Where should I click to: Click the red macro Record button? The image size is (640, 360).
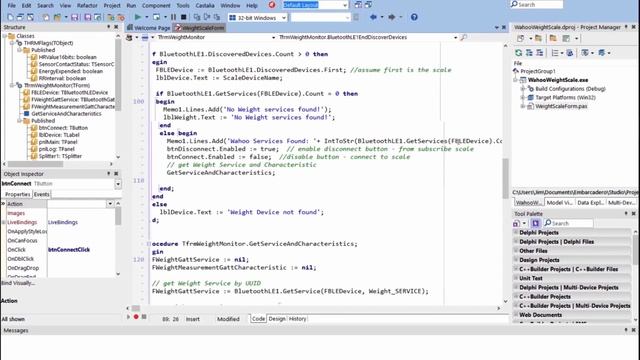pos(136,317)
